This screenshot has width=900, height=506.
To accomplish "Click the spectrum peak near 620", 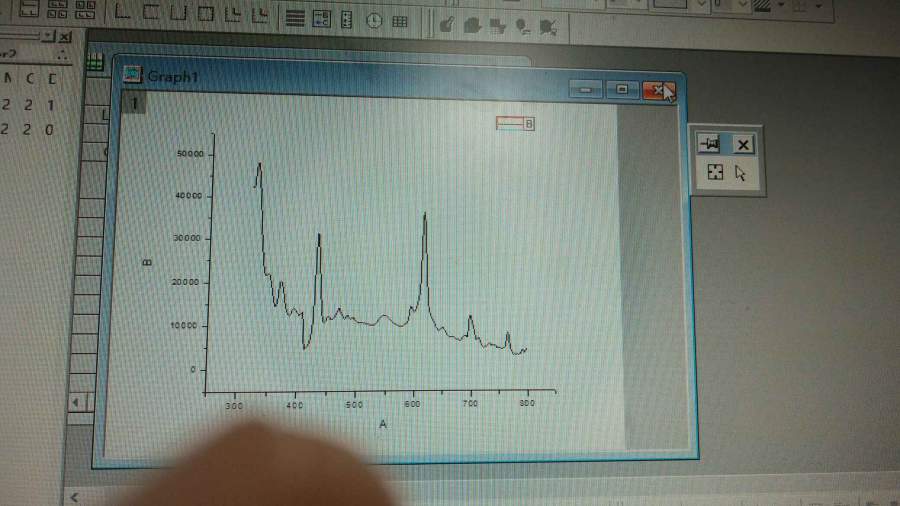I will click(425, 217).
